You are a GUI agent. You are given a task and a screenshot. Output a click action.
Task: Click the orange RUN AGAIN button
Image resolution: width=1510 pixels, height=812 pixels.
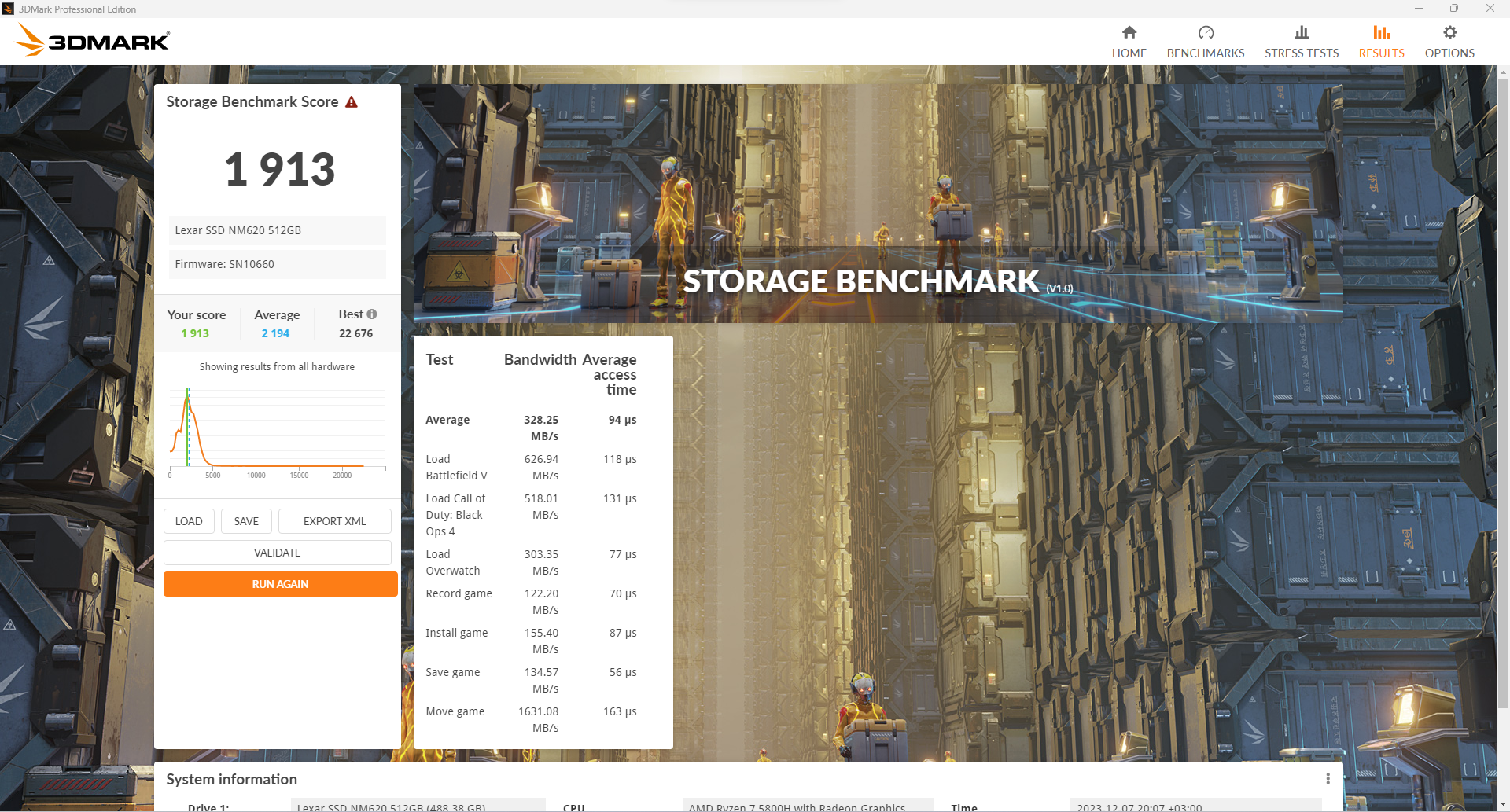[281, 584]
